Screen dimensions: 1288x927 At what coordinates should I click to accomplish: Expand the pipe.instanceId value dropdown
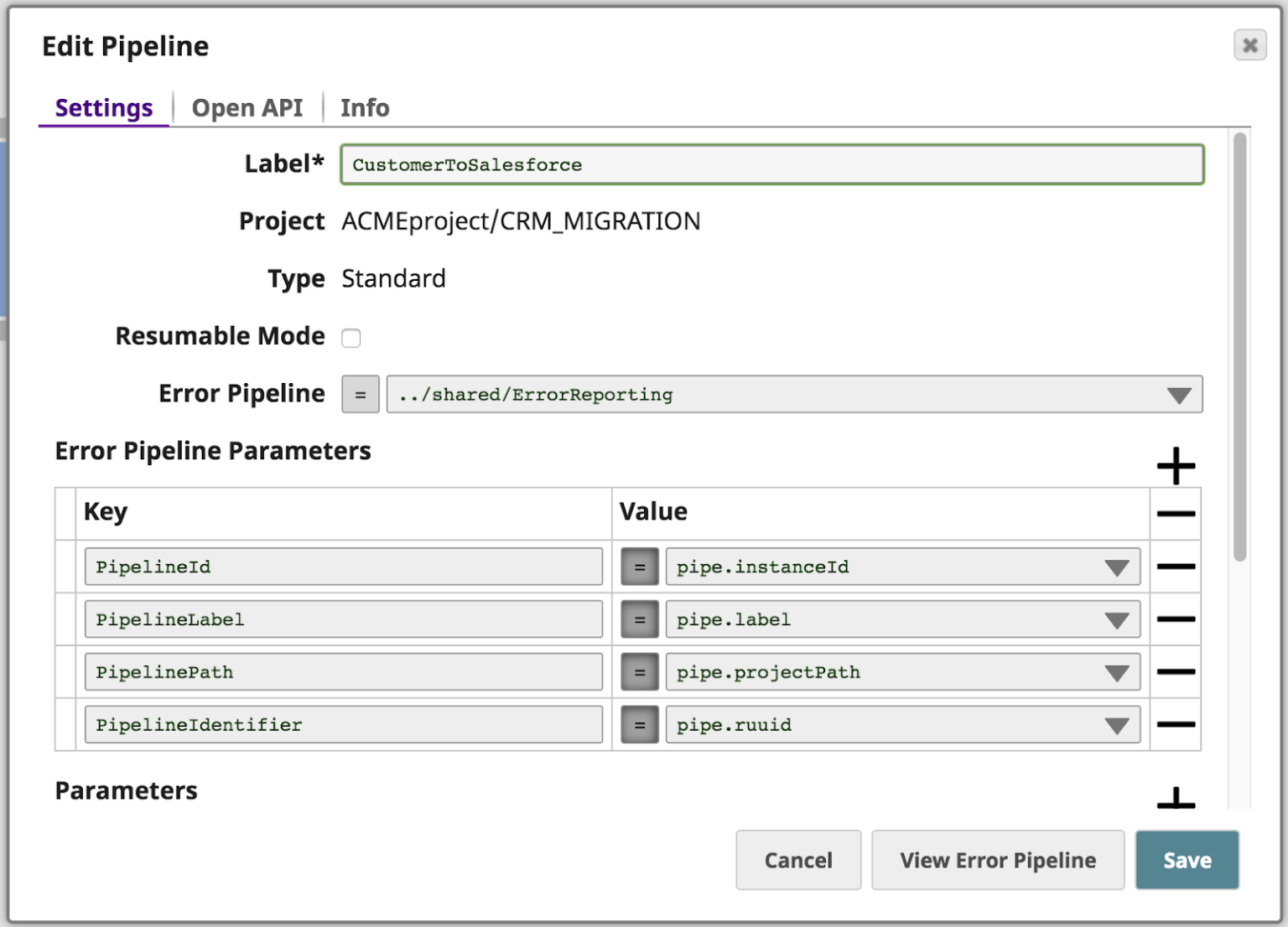point(1117,567)
